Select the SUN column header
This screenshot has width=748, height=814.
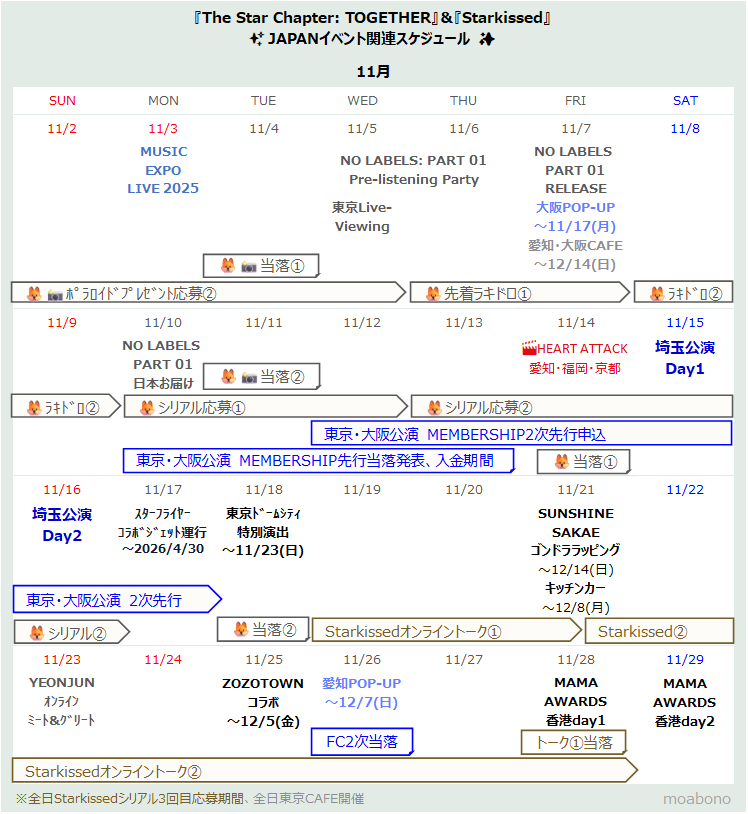[62, 100]
